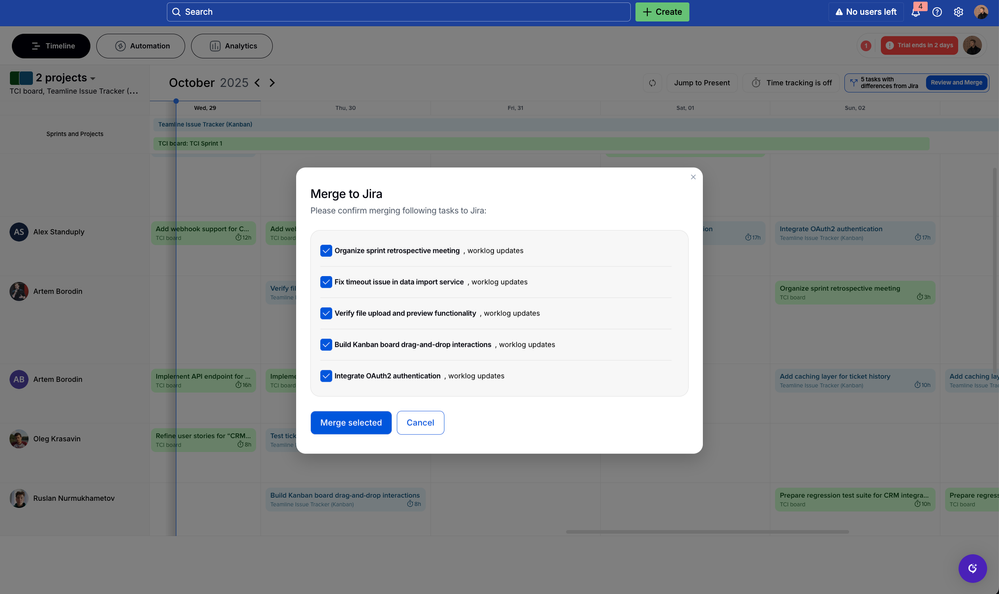This screenshot has height=594, width=999.
Task: Toggle Time tracking is off
Action: tap(792, 83)
